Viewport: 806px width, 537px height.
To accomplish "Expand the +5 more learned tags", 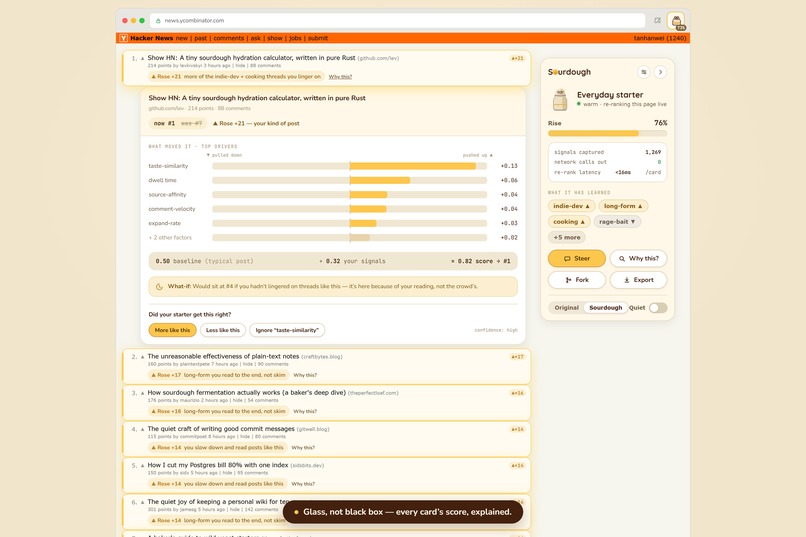I will tap(567, 237).
